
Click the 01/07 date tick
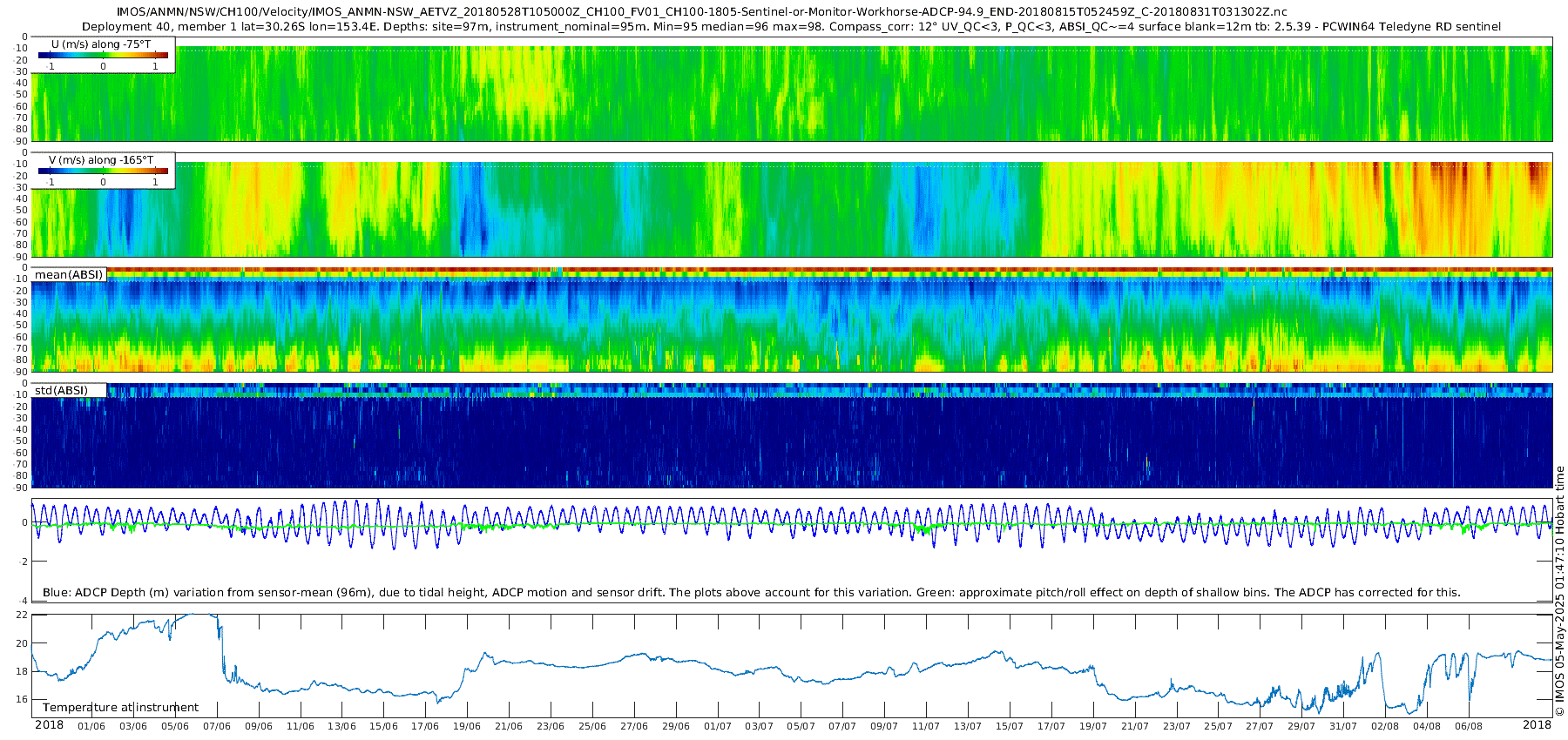[x=717, y=726]
